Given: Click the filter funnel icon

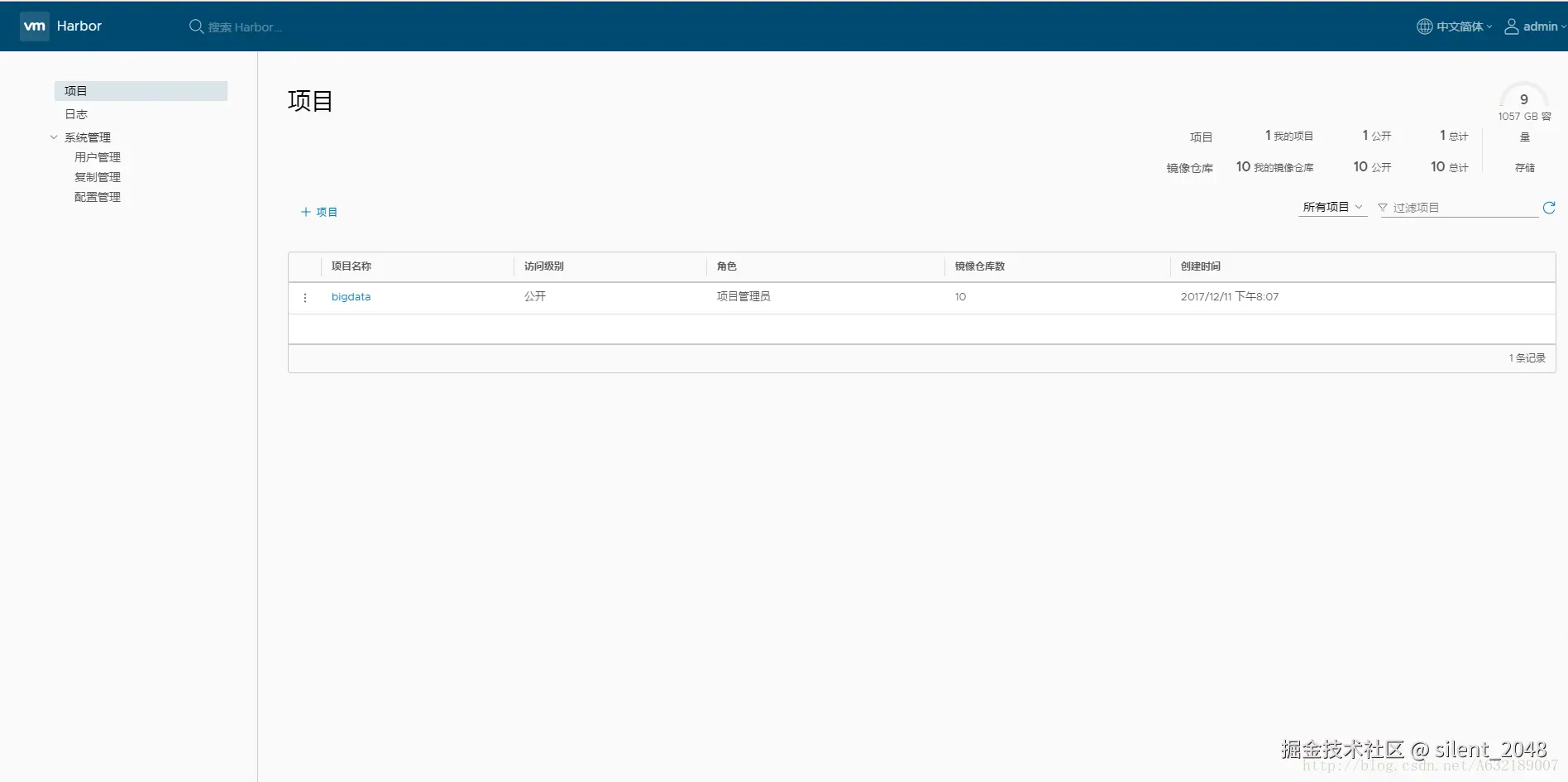Looking at the screenshot, I should (1383, 208).
